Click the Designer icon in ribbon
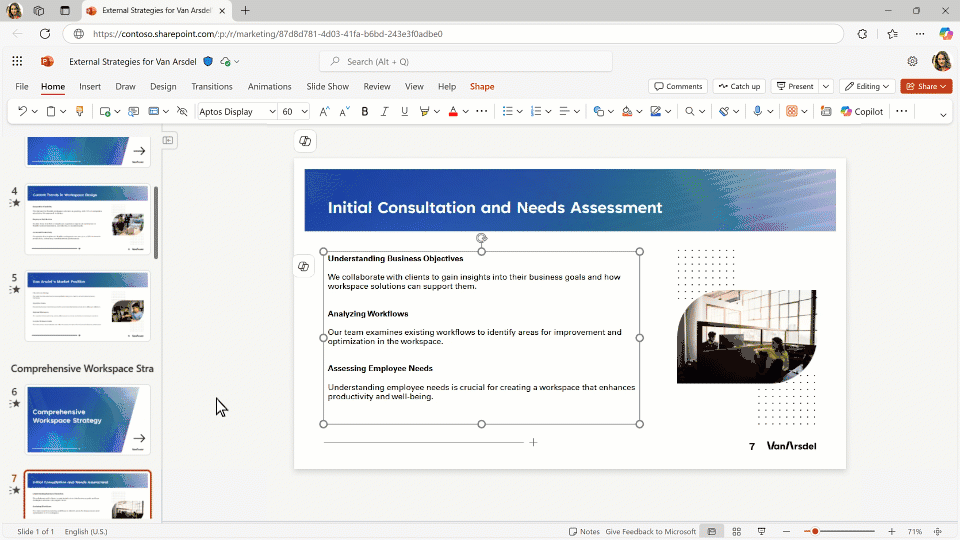This screenshot has width=960, height=540. (x=825, y=112)
